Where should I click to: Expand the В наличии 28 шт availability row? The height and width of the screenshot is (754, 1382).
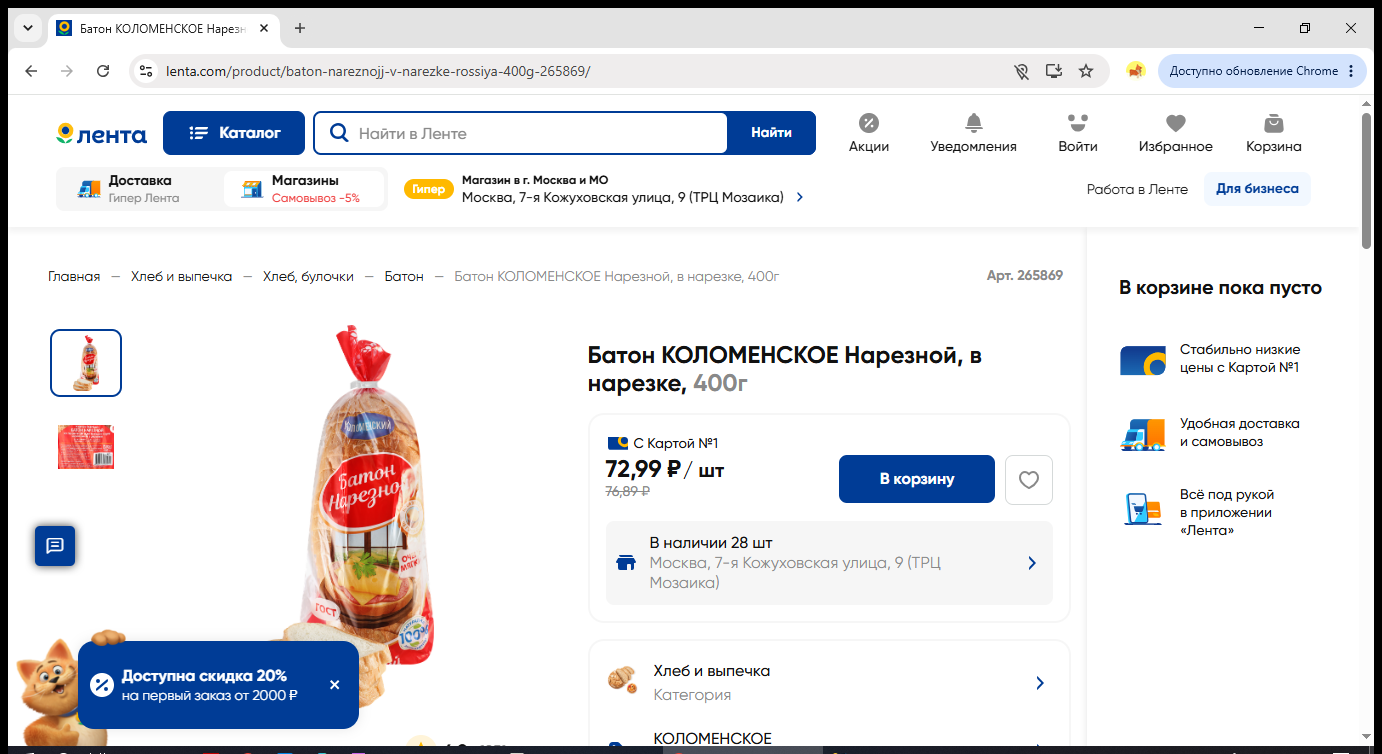[x=829, y=563]
